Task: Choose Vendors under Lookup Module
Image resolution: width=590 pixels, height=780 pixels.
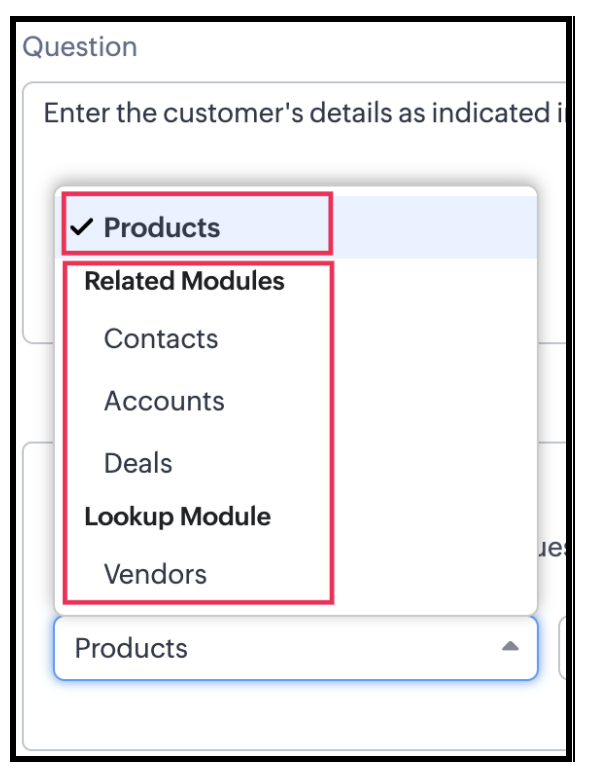Action: coord(155,574)
